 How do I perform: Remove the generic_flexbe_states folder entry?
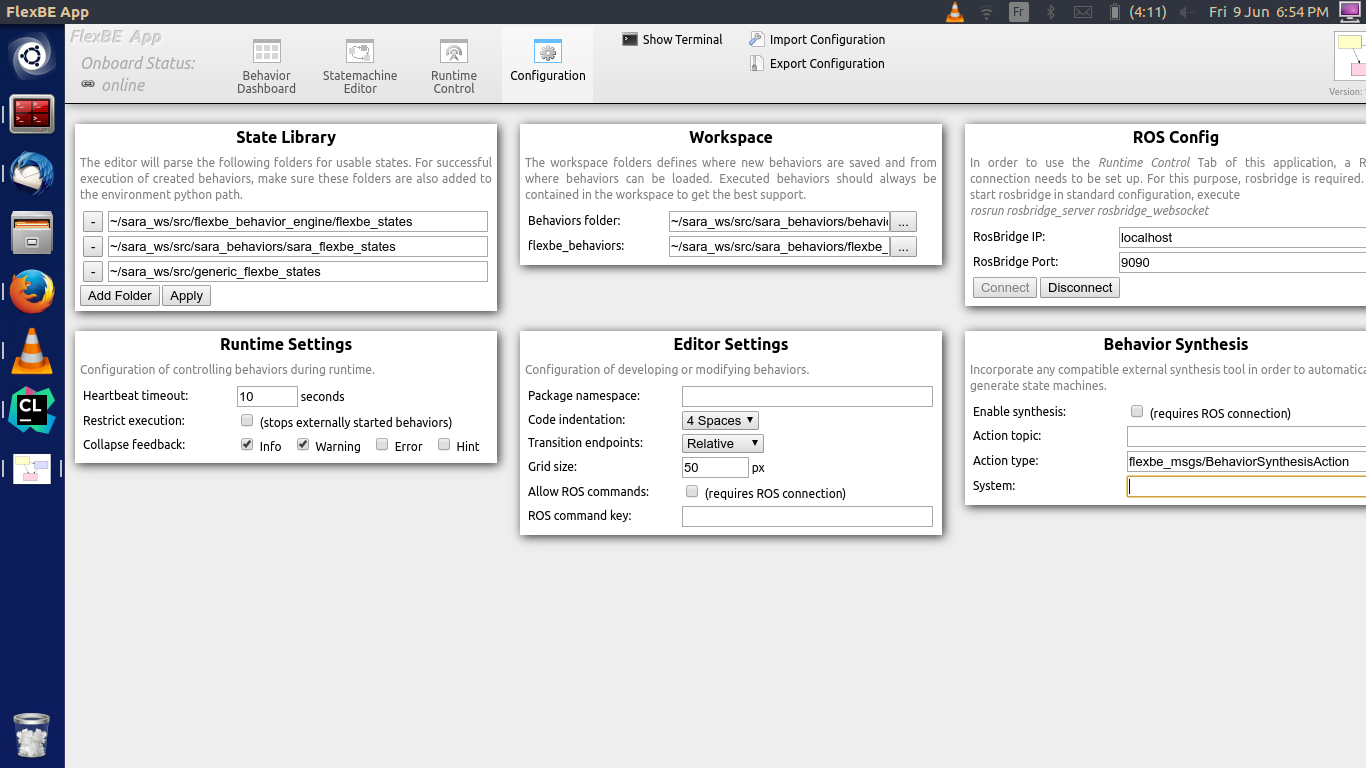click(92, 271)
